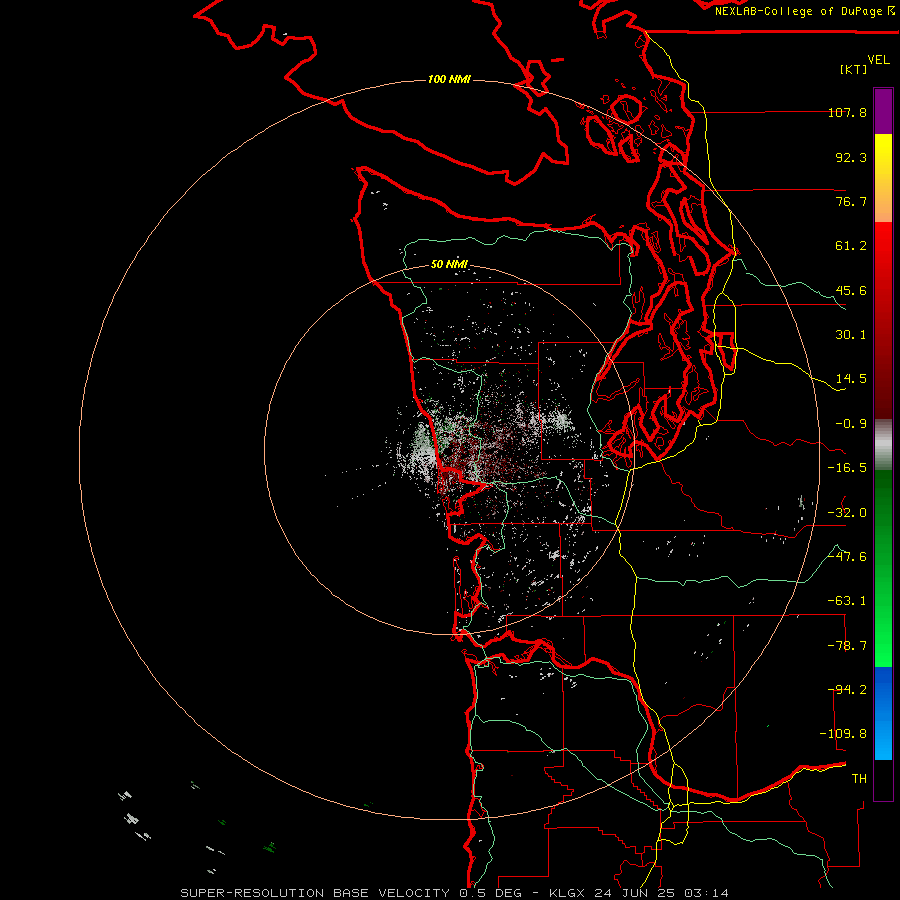Click the SUPER-RESOLUTION BASE VELOCITY caption
The image size is (900, 900).
(315, 893)
